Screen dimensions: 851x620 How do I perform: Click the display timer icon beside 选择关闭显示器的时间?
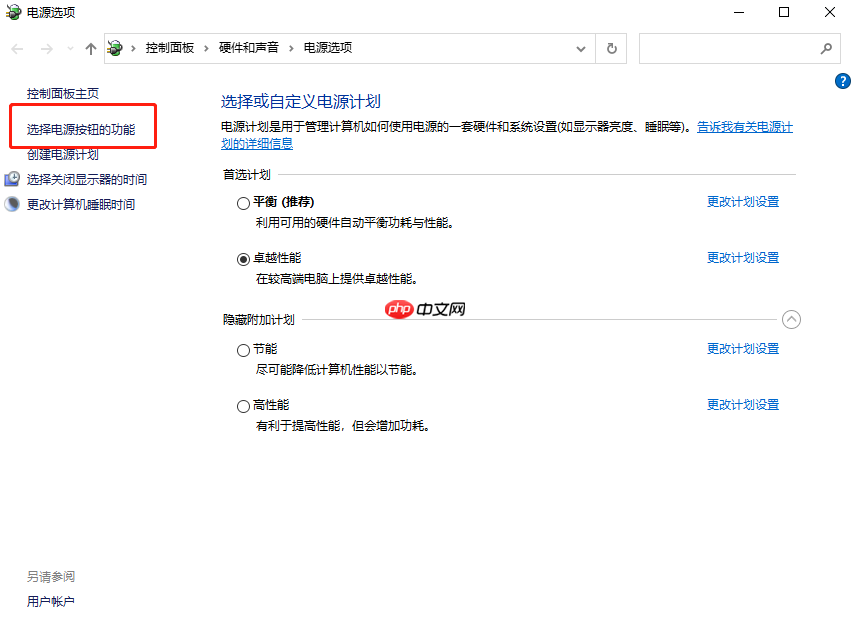coord(13,179)
